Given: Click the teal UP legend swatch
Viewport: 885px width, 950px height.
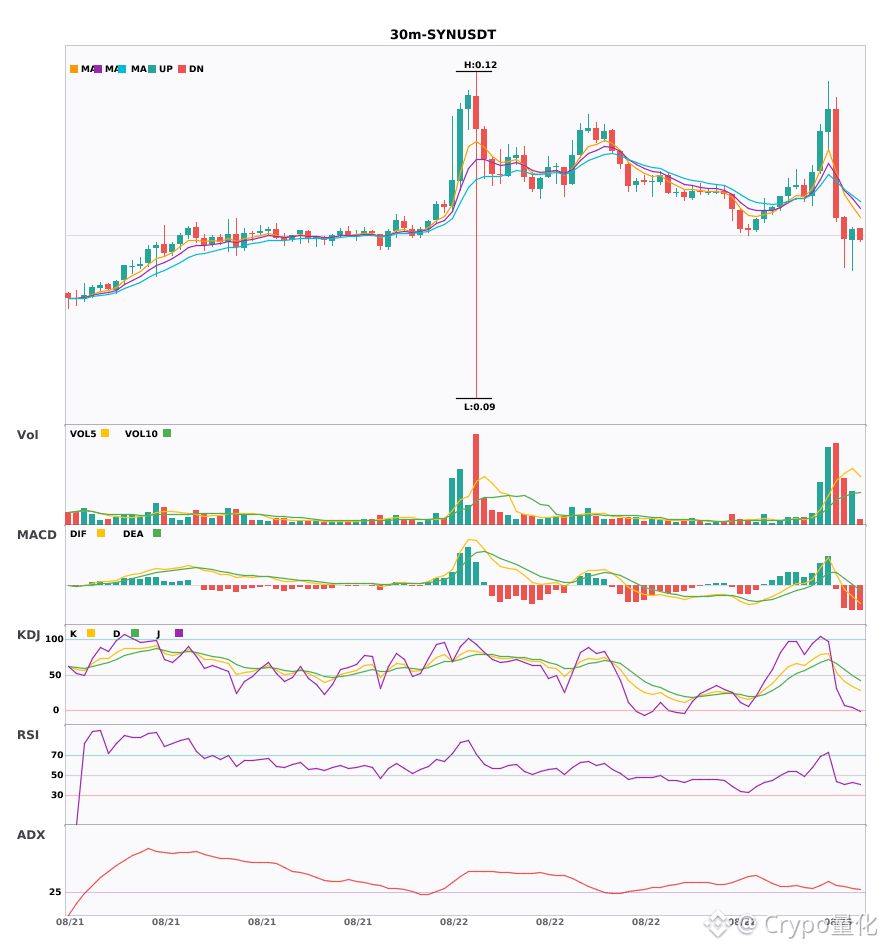Looking at the screenshot, I should [x=152, y=69].
